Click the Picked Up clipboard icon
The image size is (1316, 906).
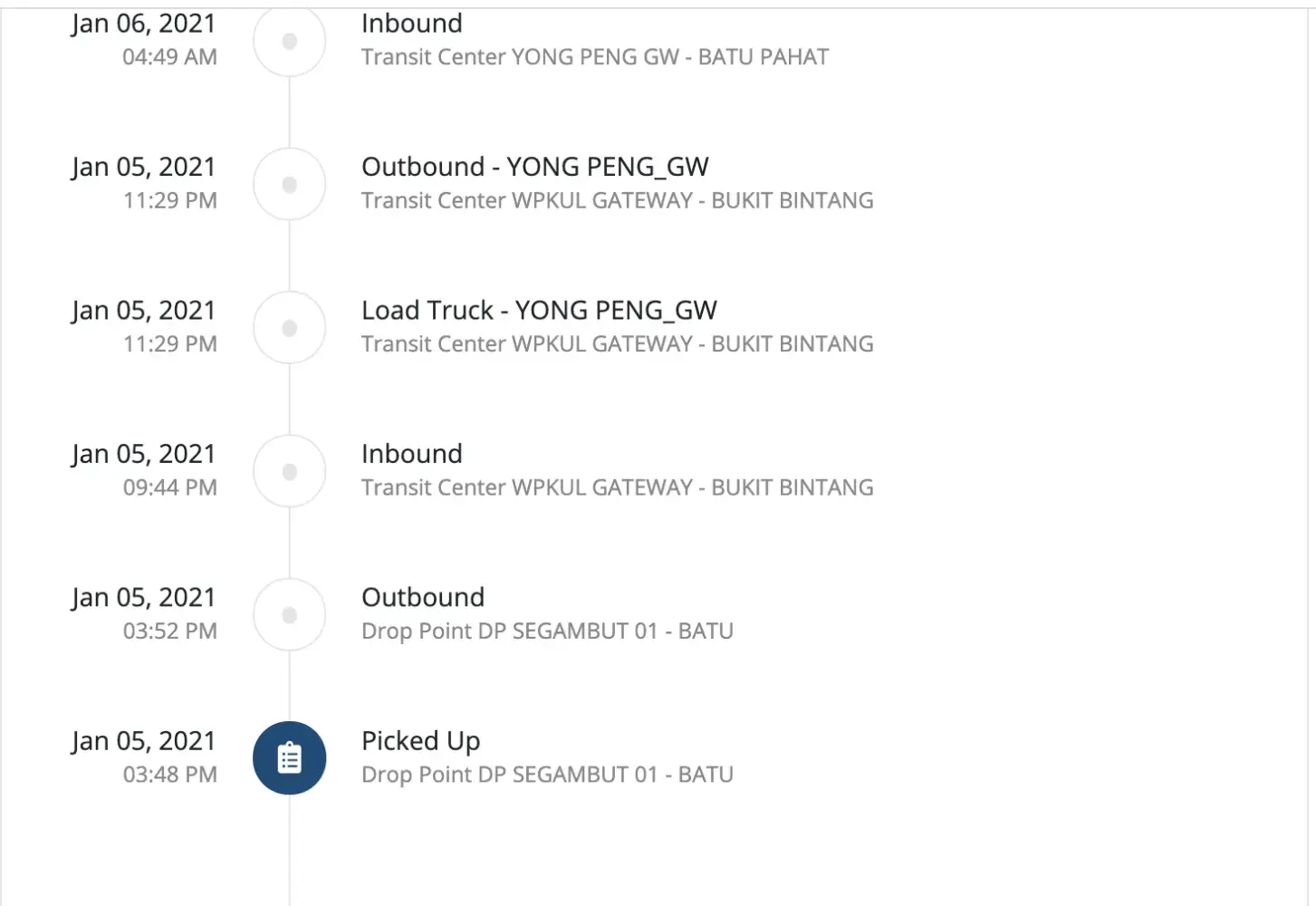click(x=289, y=757)
